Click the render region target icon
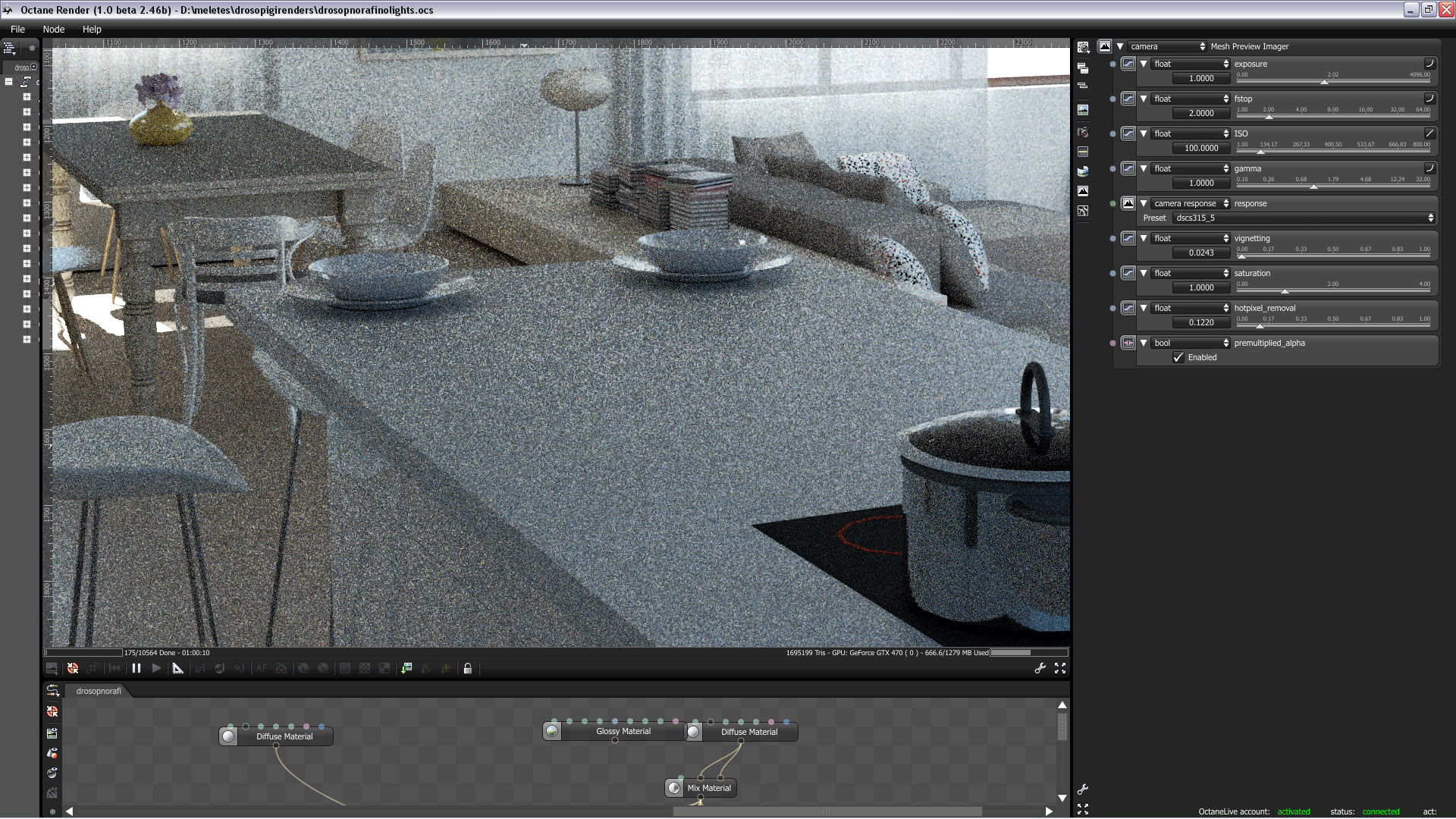The height and width of the screenshot is (819, 1456). 73,669
